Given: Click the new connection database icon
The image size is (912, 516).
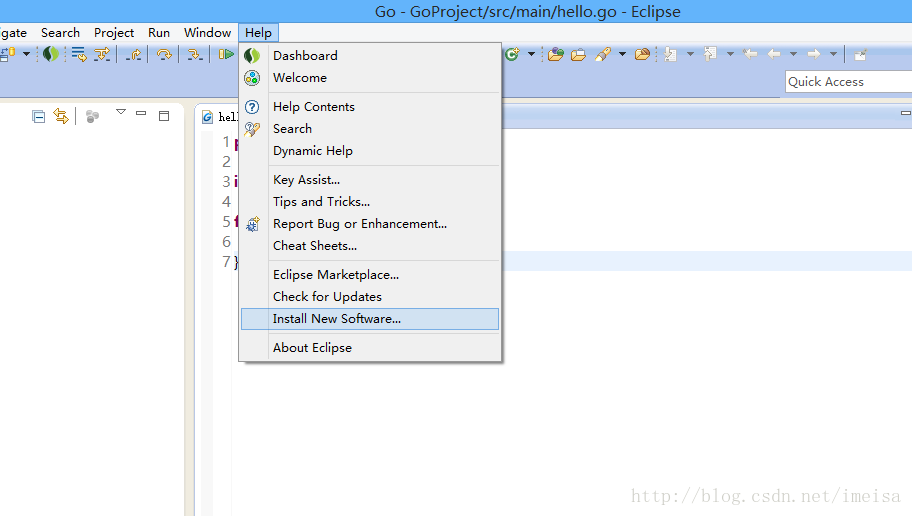Looking at the screenshot, I should pyautogui.click(x=8, y=54).
